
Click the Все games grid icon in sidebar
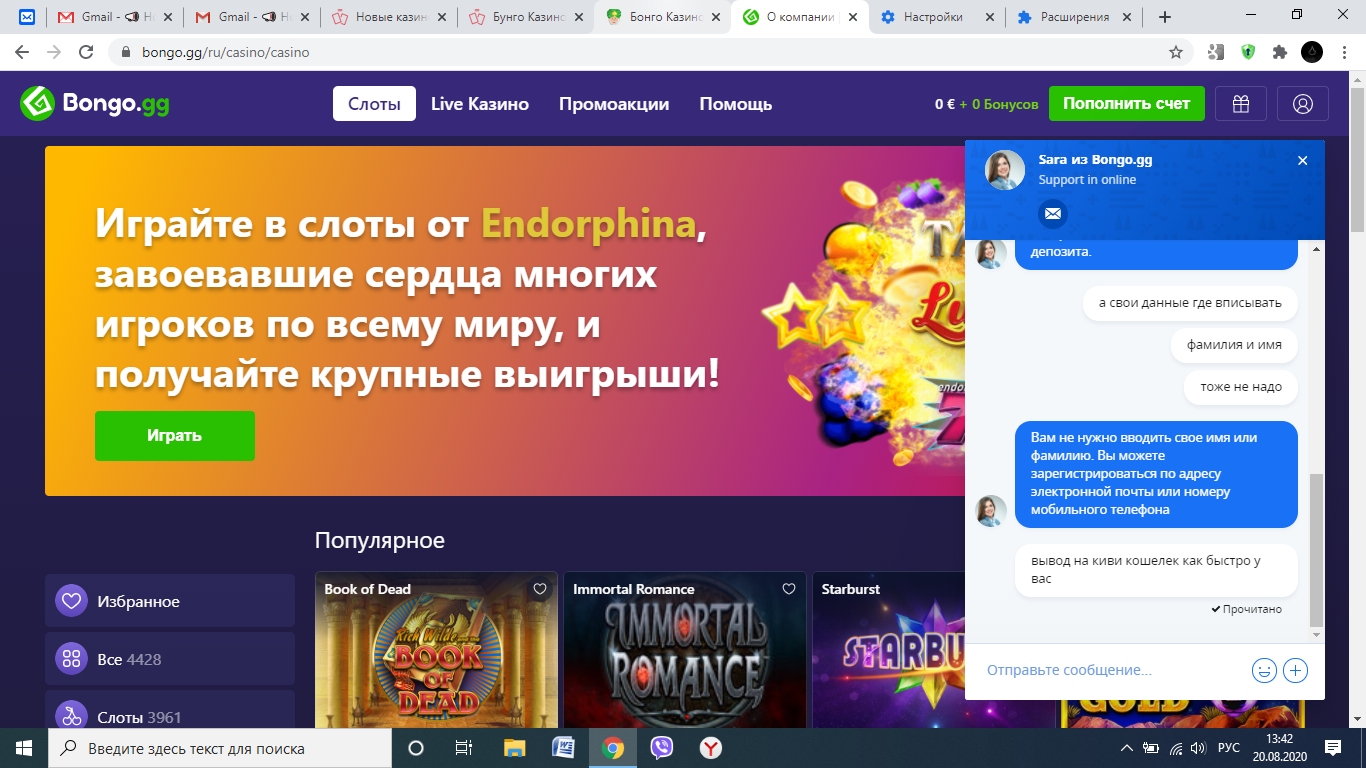click(x=69, y=658)
